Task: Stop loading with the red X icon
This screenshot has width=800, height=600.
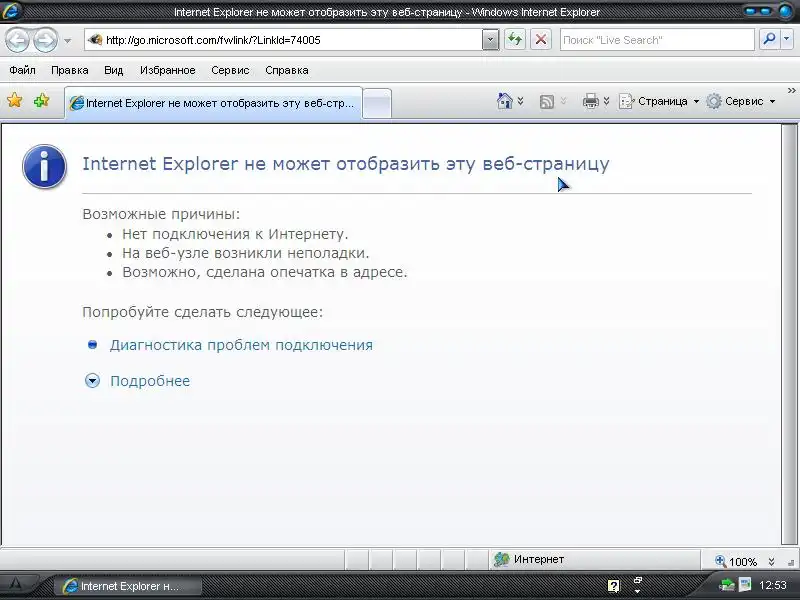Action: tap(541, 40)
